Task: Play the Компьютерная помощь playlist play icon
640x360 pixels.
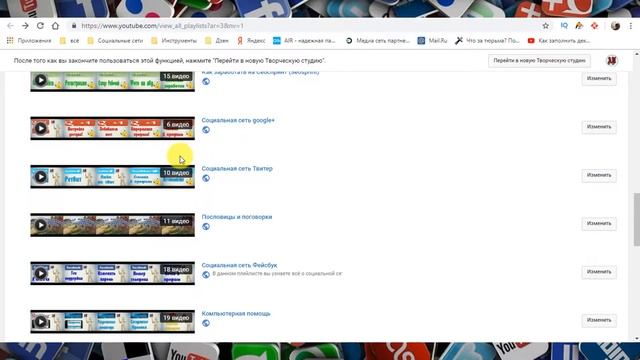Action: (40, 321)
